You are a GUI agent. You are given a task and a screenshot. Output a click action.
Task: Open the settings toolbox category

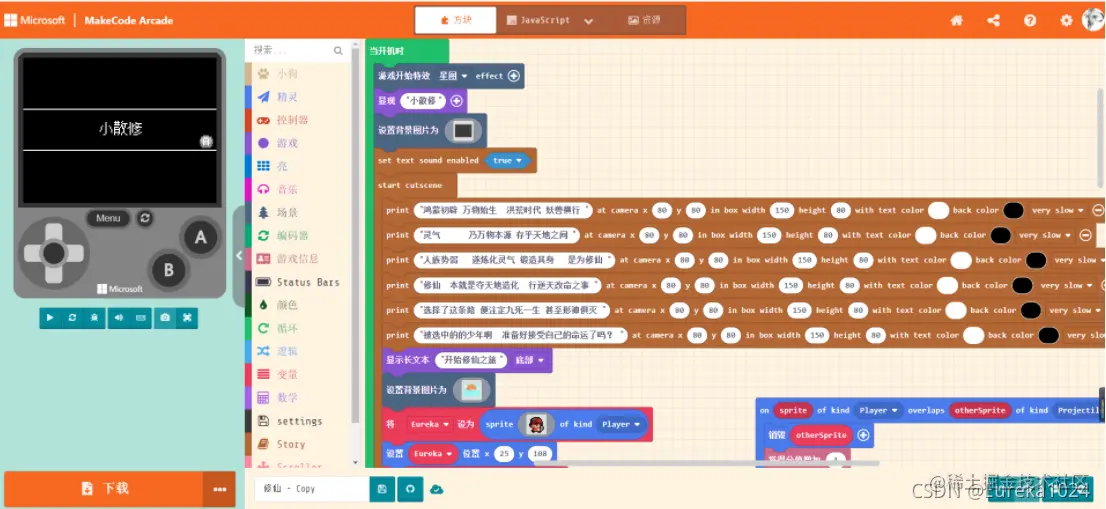297,421
